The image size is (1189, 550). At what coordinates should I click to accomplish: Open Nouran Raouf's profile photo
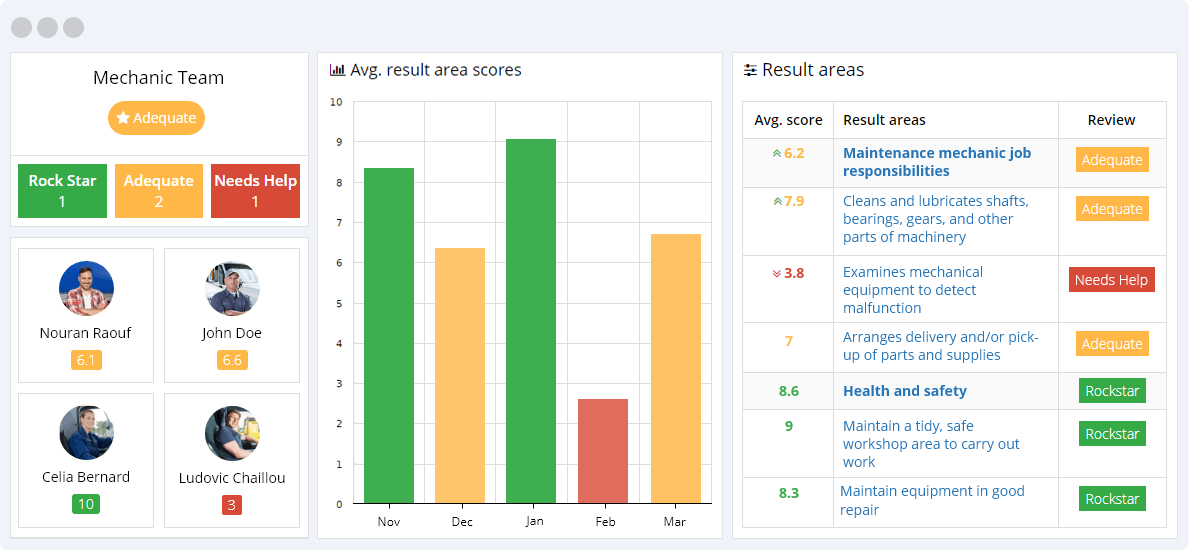pyautogui.click(x=86, y=289)
